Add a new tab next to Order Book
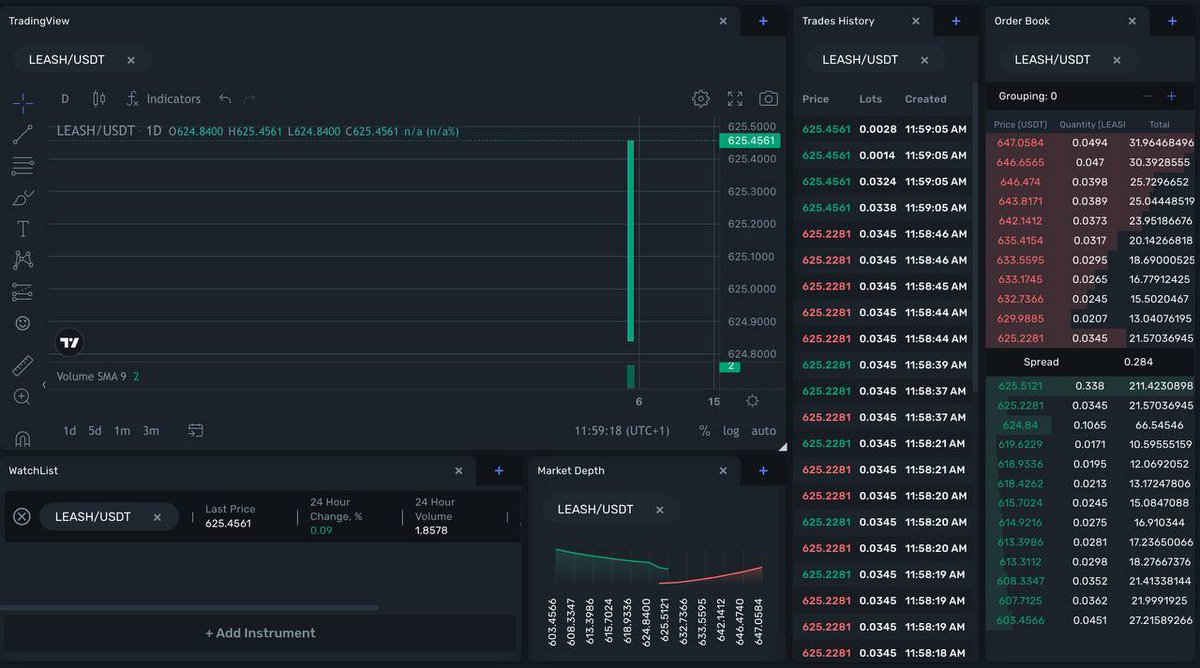 [x=1172, y=21]
